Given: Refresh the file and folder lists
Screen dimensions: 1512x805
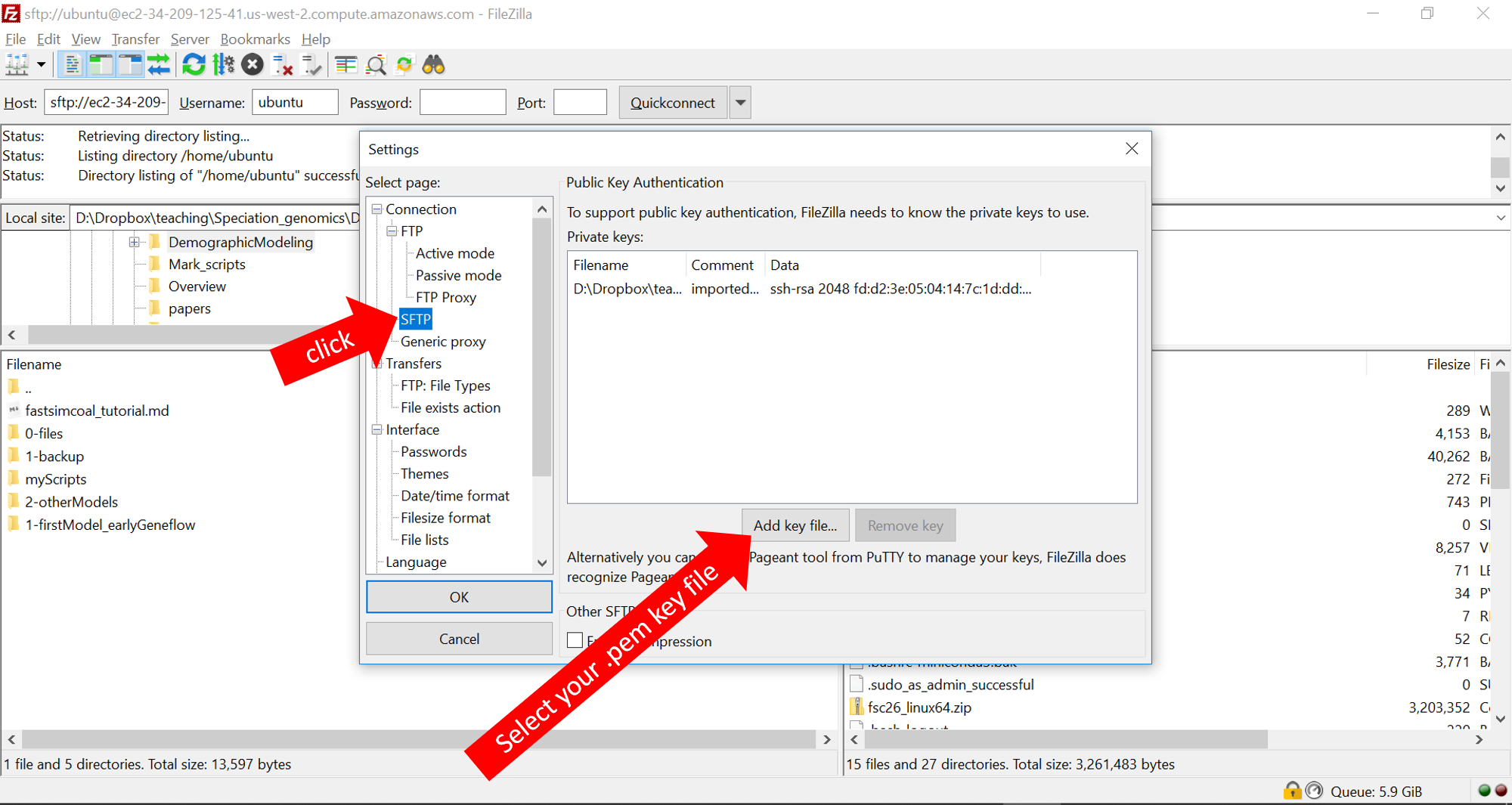Looking at the screenshot, I should click(x=194, y=65).
